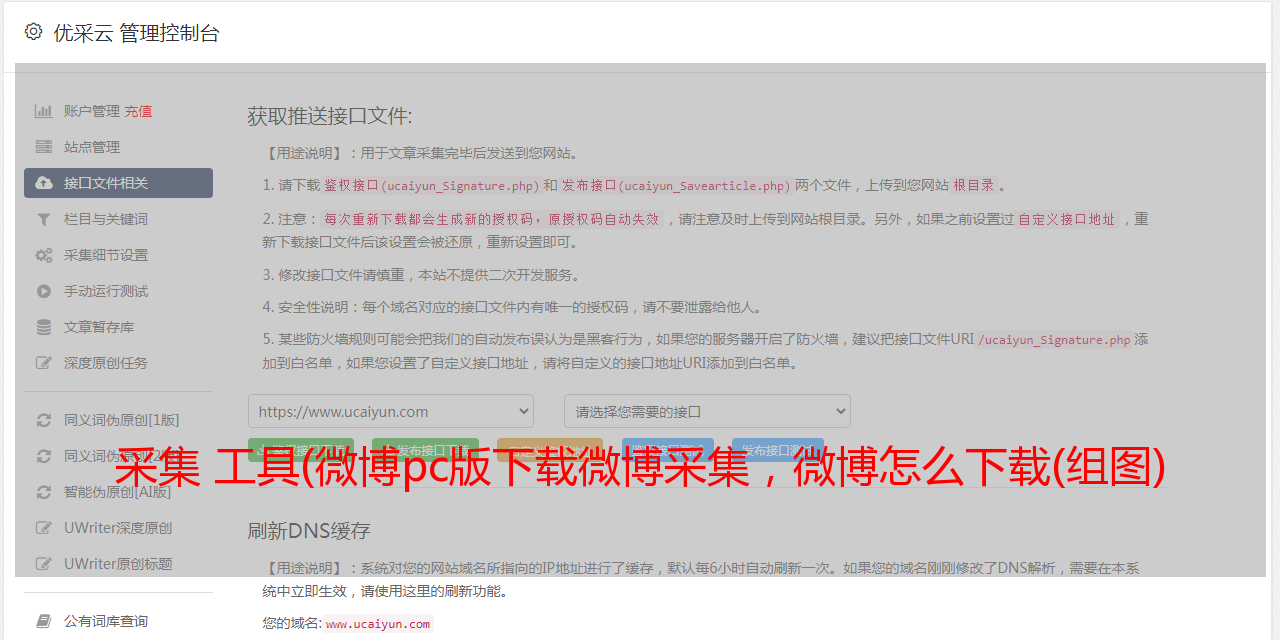Image resolution: width=1280 pixels, height=640 pixels.
Task: Click the 发布接口(ucaiyun_Savearticle.php) code text
Action: tap(677, 186)
